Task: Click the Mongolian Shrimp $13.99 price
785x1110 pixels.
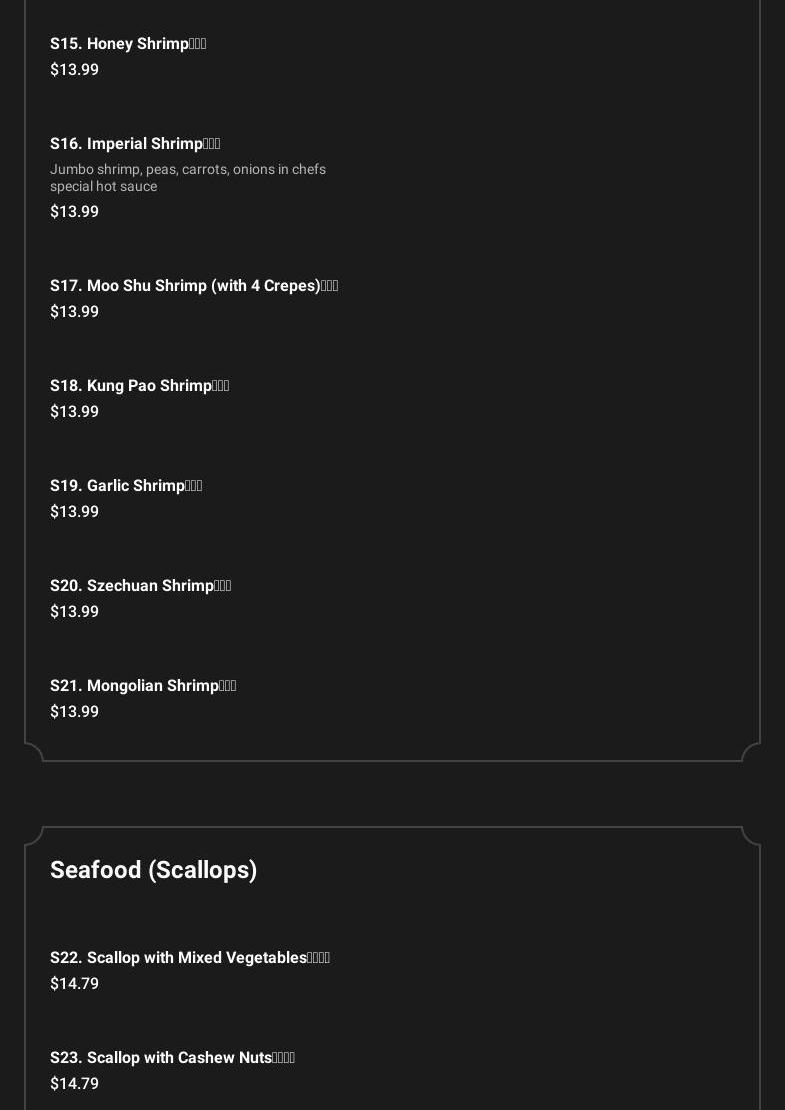Action: pos(74,711)
